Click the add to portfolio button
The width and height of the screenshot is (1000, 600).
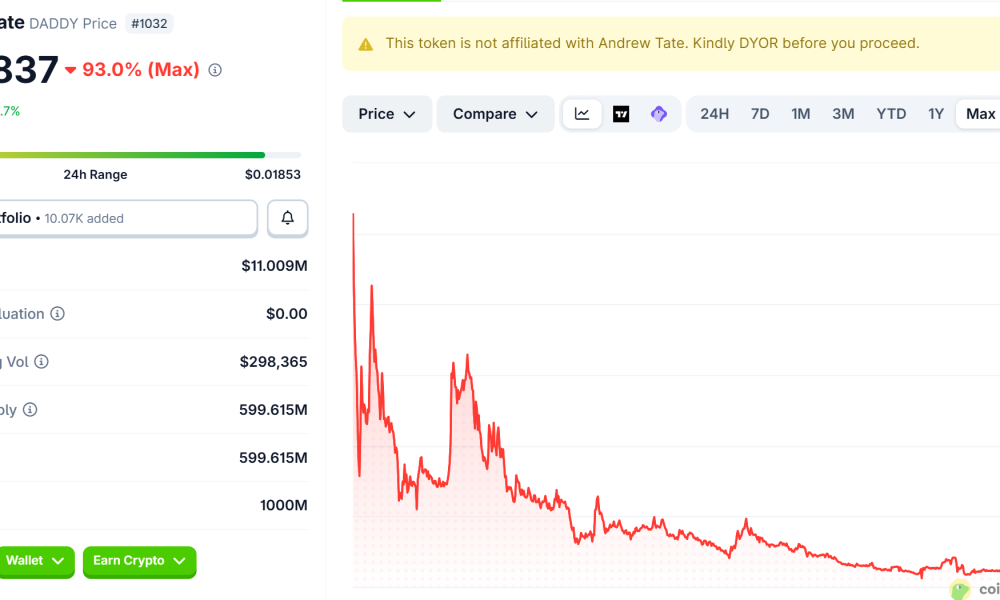coord(128,218)
